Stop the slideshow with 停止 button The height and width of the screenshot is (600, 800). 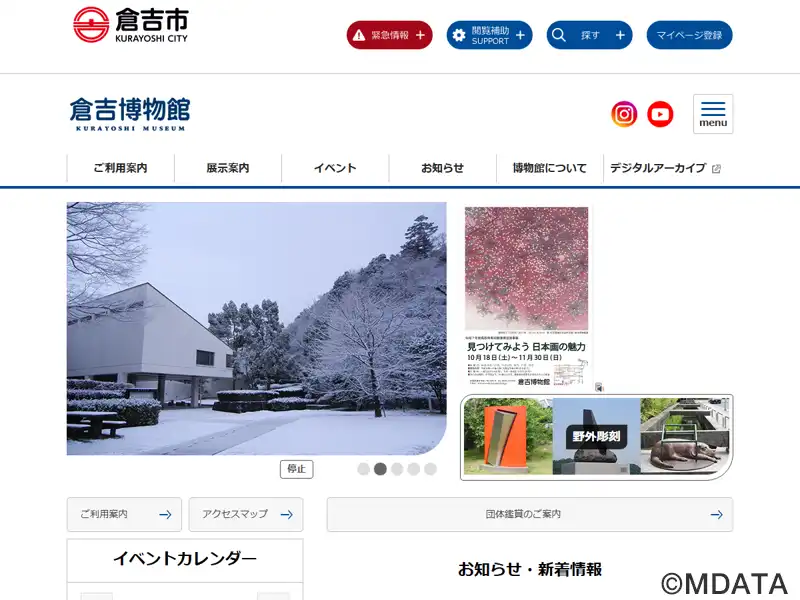296,469
